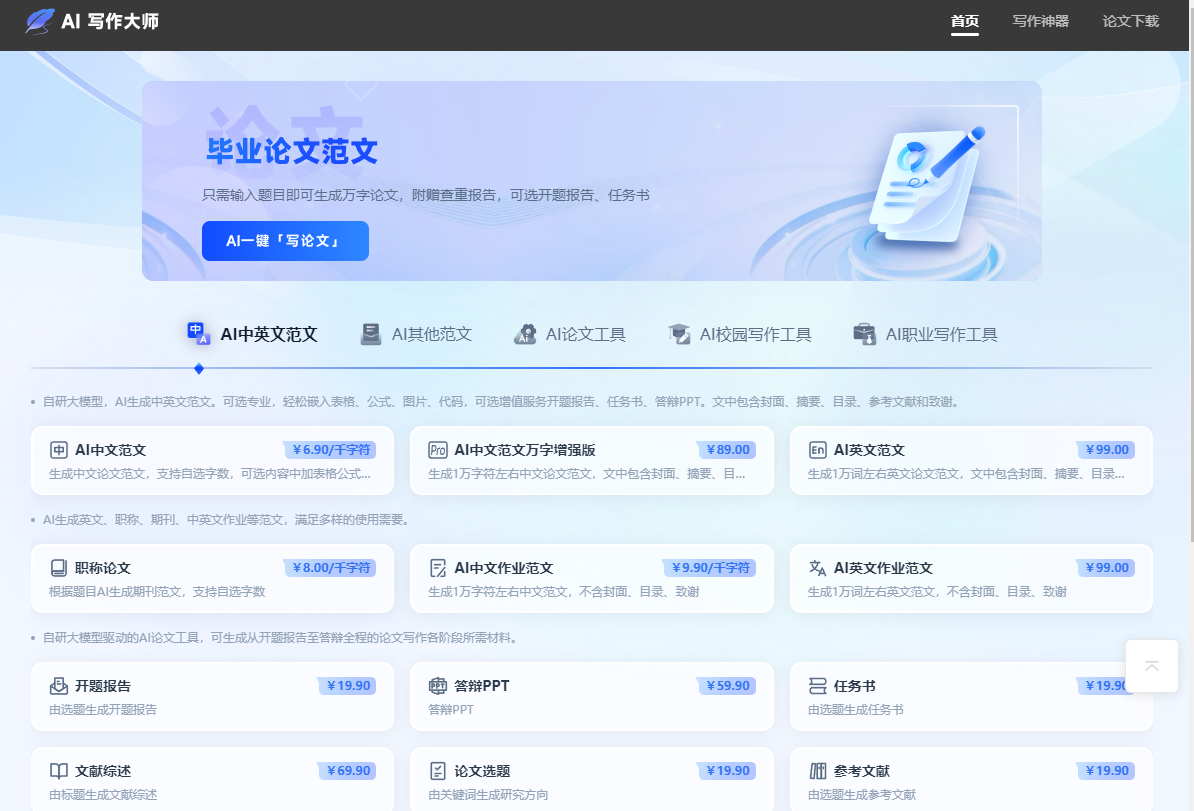This screenshot has width=1194, height=811.
Task: Open the 论文下载 nav item
Action: pos(1131,21)
